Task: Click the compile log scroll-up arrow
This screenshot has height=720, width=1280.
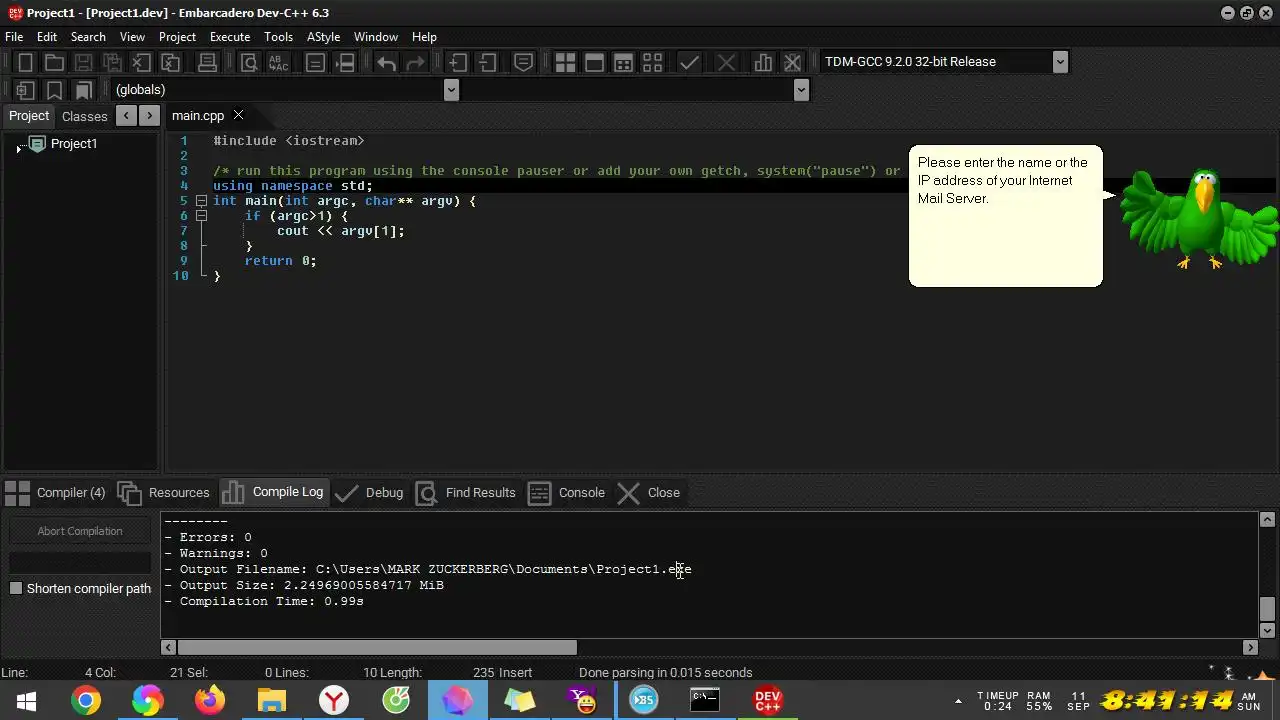Action: (1267, 519)
